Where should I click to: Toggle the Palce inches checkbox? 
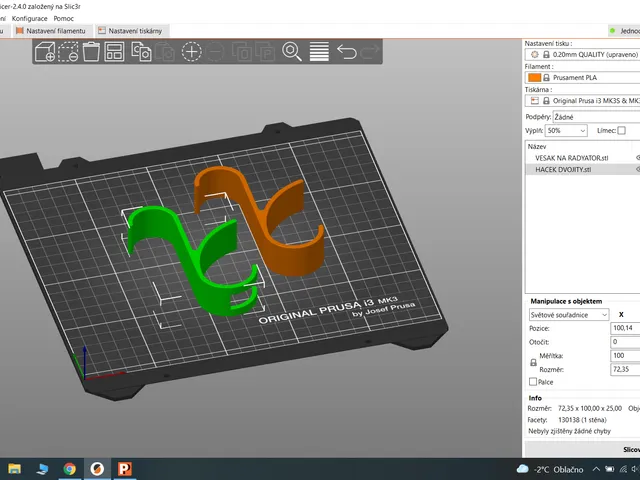pyautogui.click(x=533, y=382)
